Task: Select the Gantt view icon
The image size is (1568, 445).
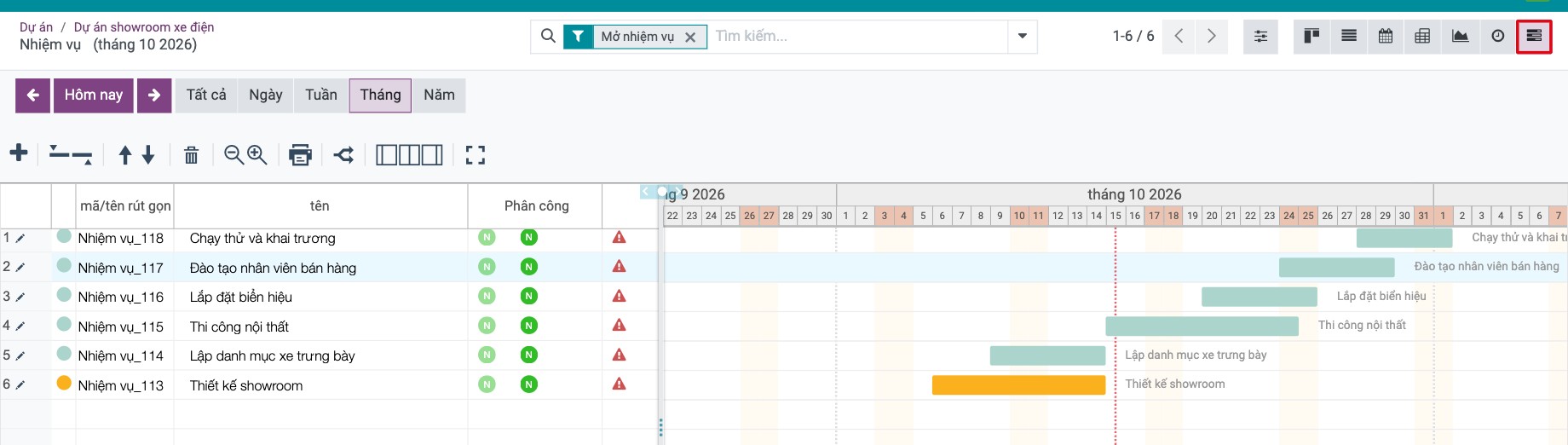Action: (1534, 36)
